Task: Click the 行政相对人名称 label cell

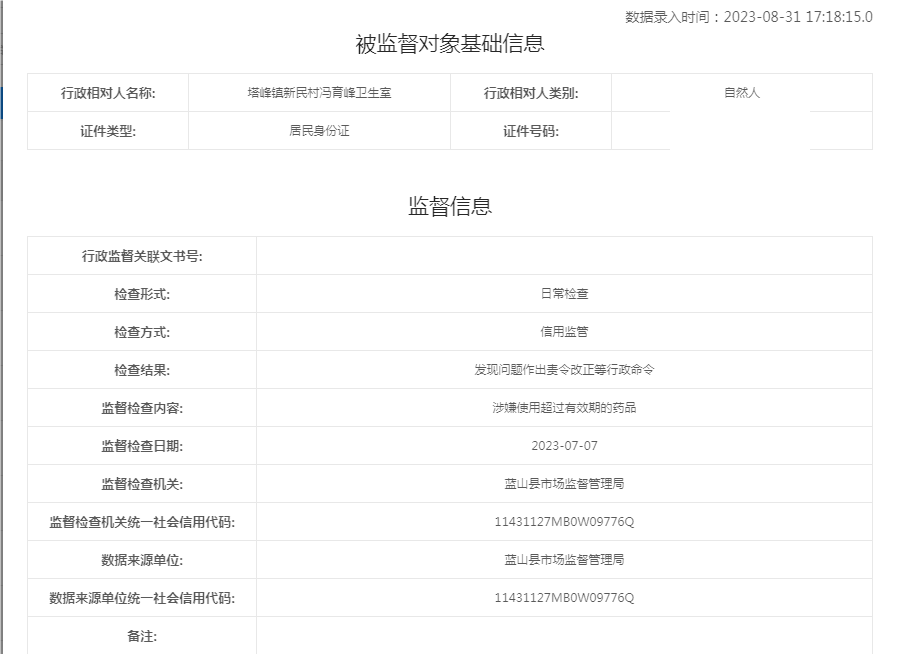Action: 108,93
